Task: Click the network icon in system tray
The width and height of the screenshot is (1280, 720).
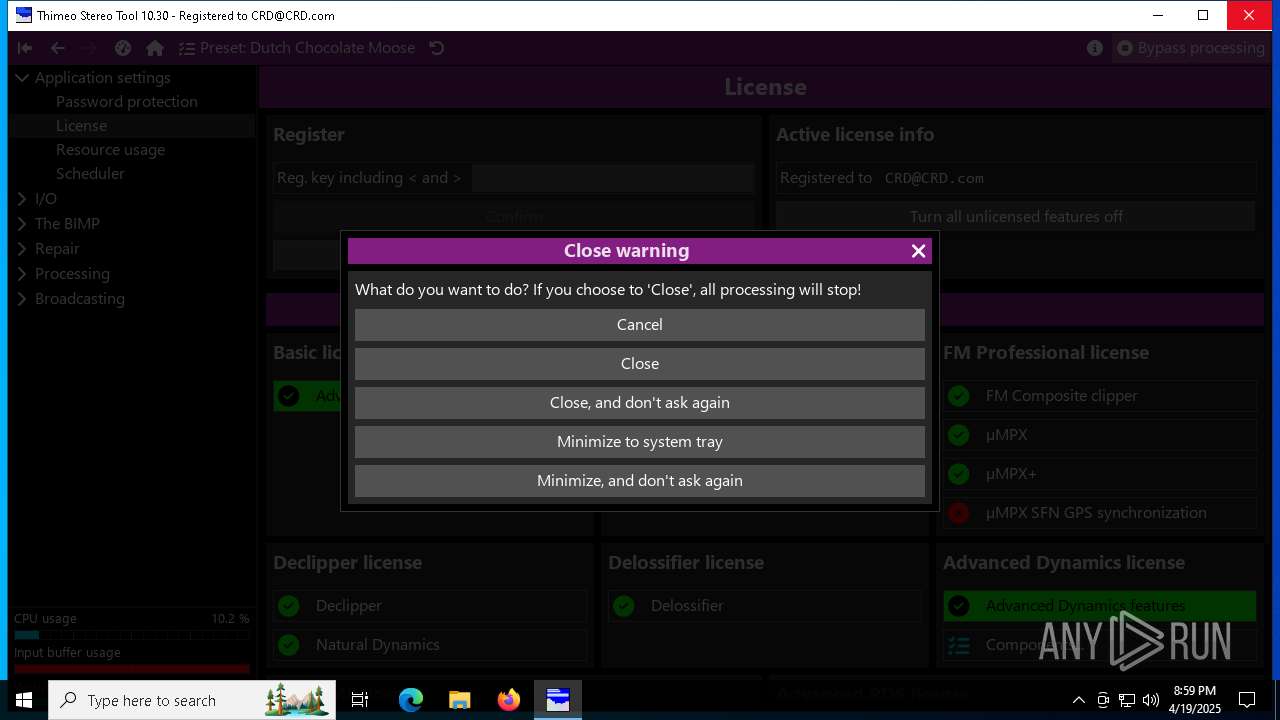Action: click(1126, 700)
